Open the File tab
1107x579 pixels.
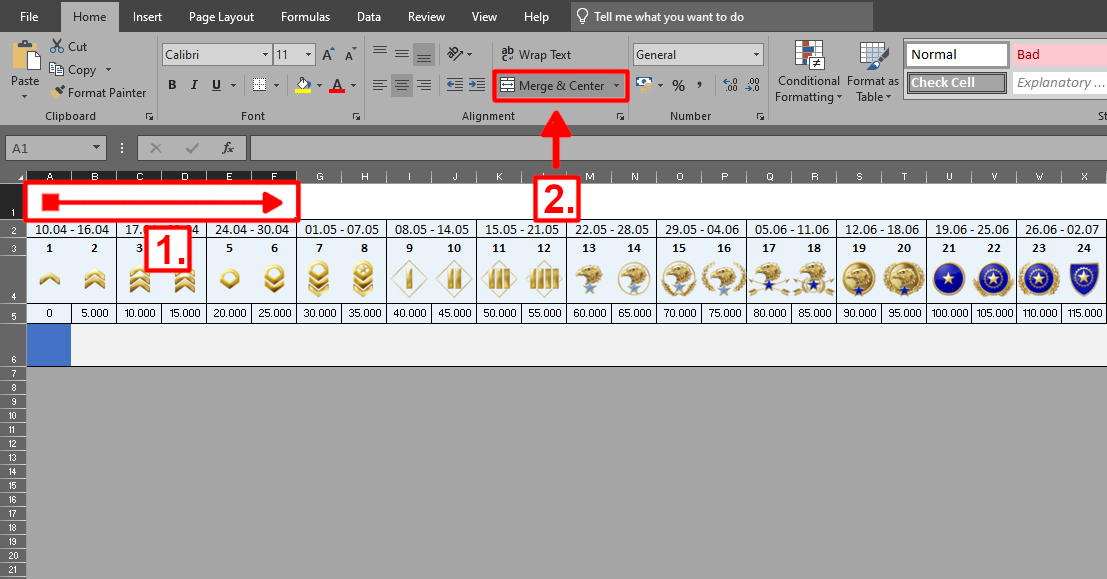[x=30, y=16]
